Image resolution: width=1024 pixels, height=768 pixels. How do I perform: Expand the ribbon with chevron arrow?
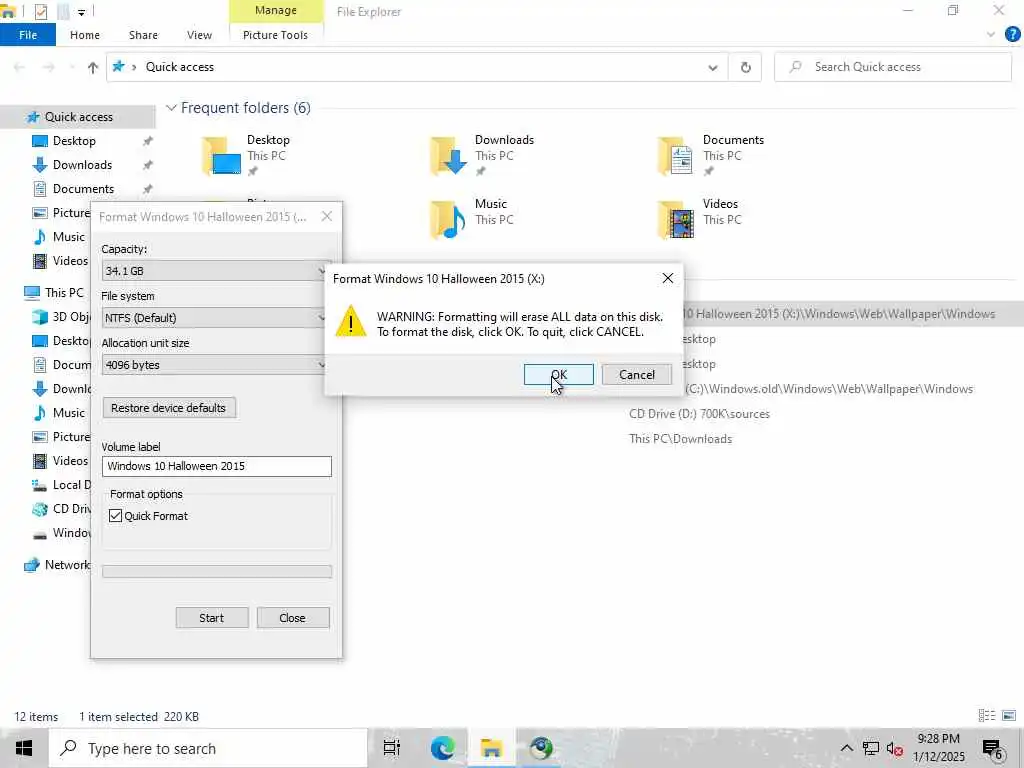[x=991, y=35]
